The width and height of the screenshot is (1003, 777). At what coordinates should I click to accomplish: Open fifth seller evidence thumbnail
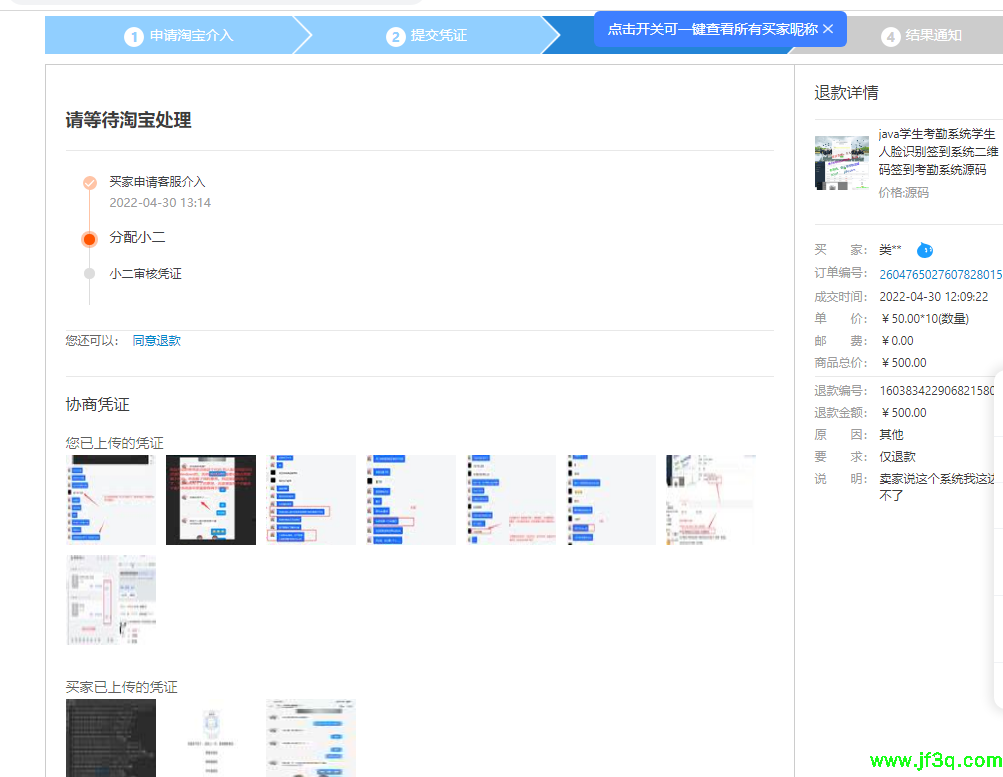(511, 500)
